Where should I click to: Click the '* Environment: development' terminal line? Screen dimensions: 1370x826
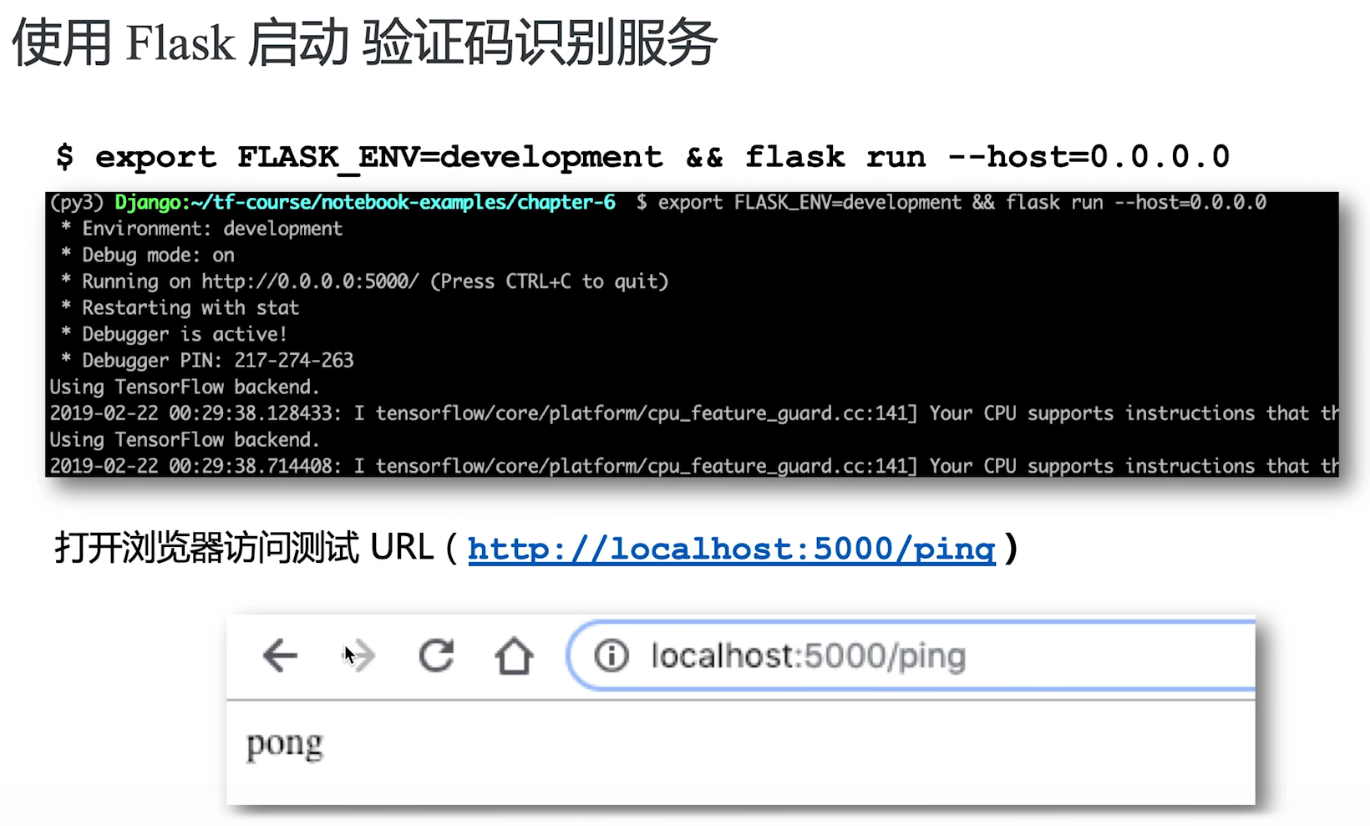(x=201, y=229)
